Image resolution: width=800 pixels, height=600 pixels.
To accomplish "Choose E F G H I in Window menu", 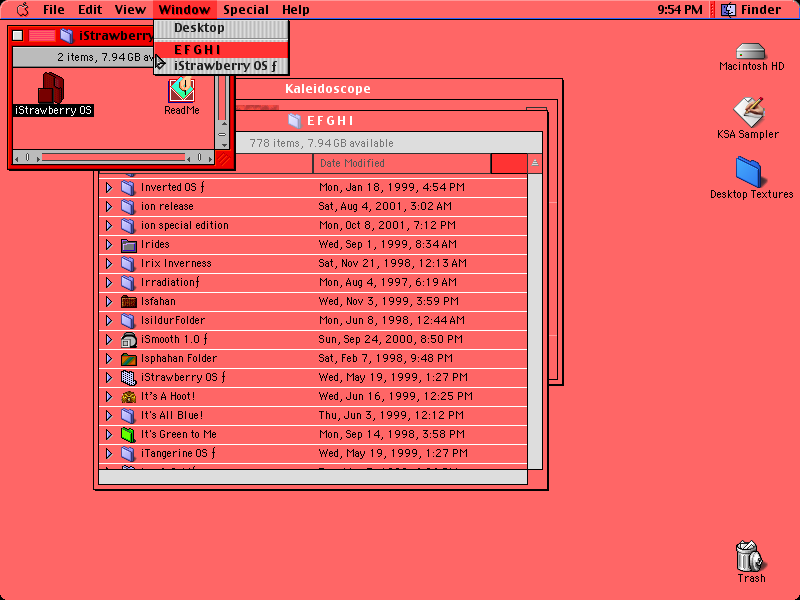I will tap(221, 49).
